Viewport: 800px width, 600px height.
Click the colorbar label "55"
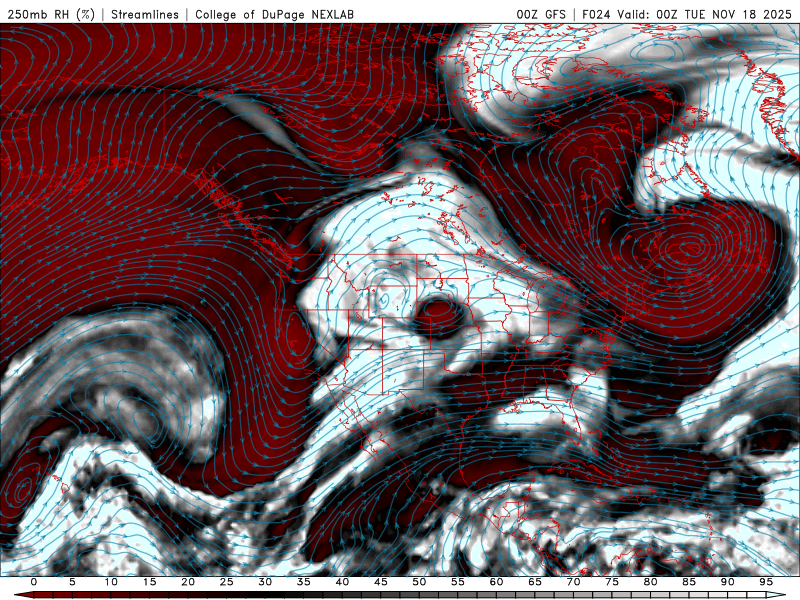coord(458,582)
